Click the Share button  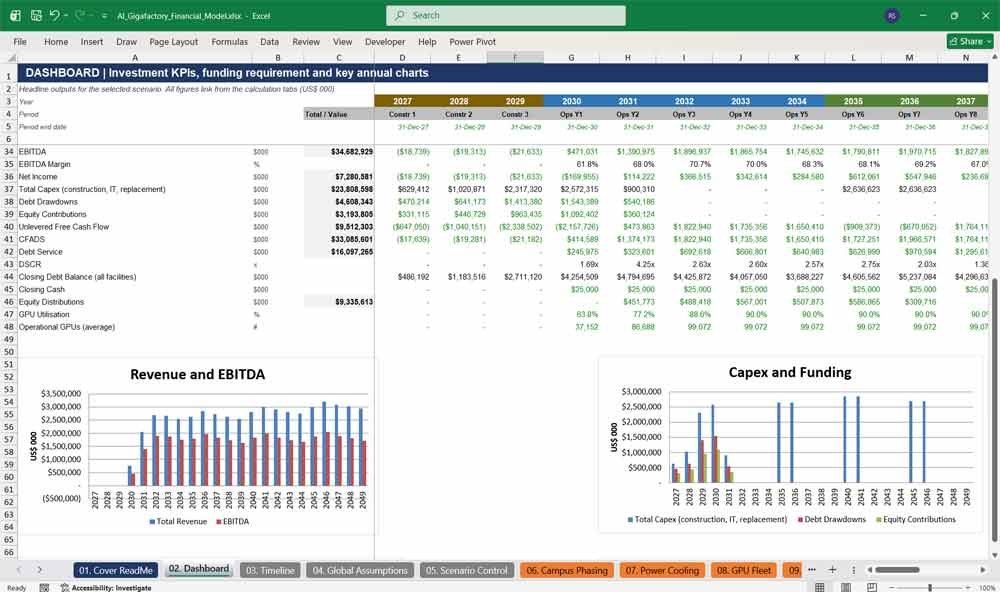click(x=970, y=41)
